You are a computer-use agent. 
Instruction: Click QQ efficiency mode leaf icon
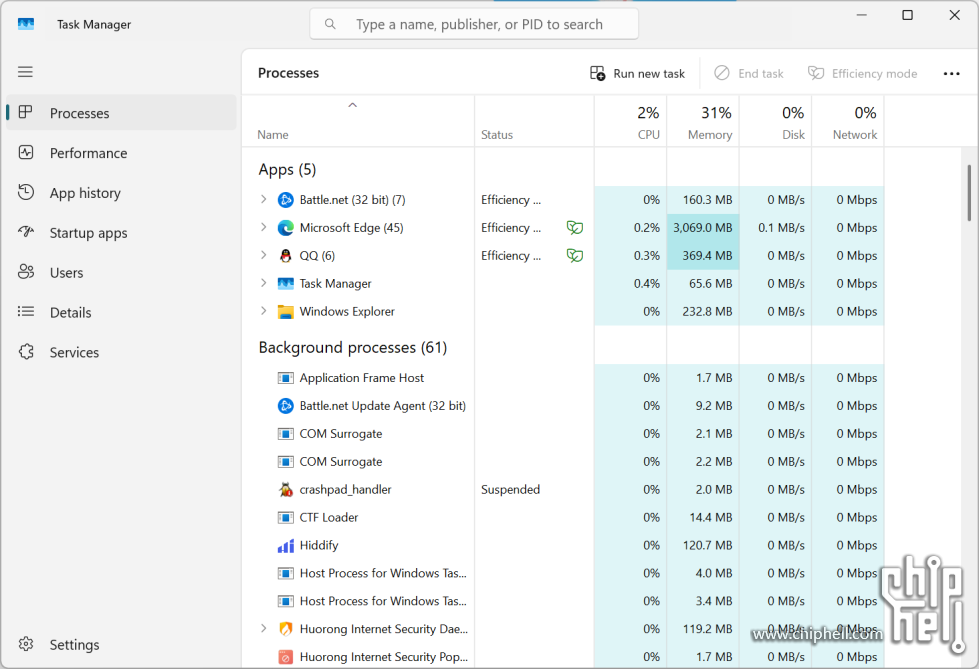pyautogui.click(x=574, y=255)
